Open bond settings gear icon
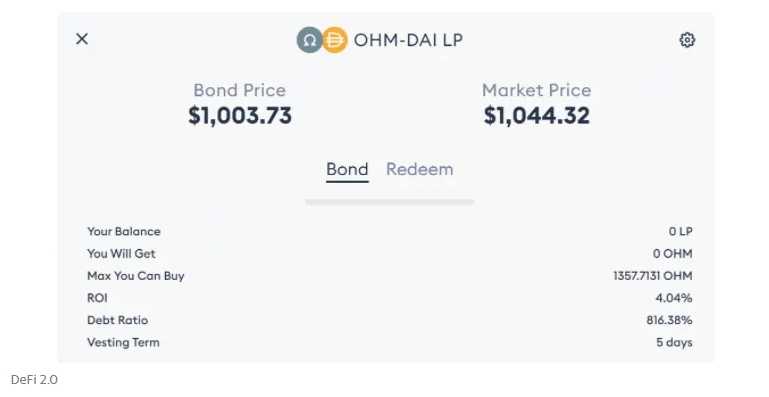This screenshot has height=397, width=769. tap(687, 40)
